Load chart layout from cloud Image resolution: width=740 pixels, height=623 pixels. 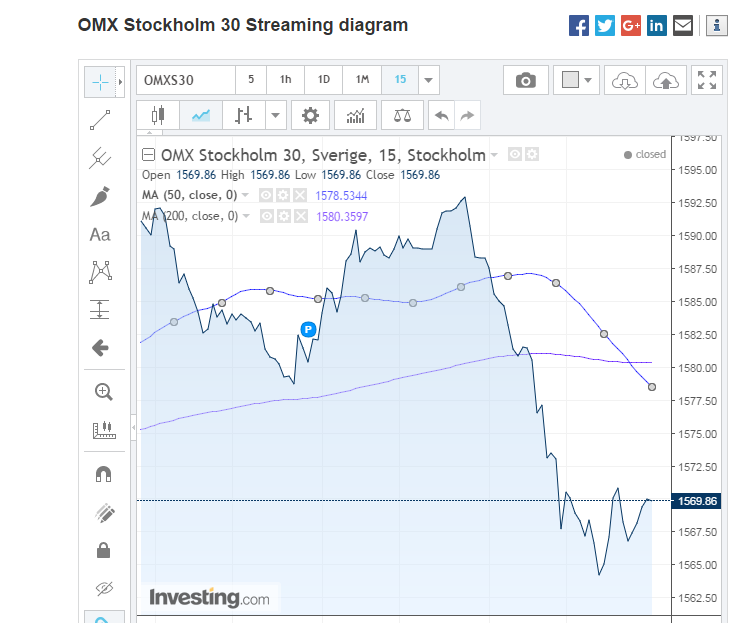pyautogui.click(x=625, y=80)
